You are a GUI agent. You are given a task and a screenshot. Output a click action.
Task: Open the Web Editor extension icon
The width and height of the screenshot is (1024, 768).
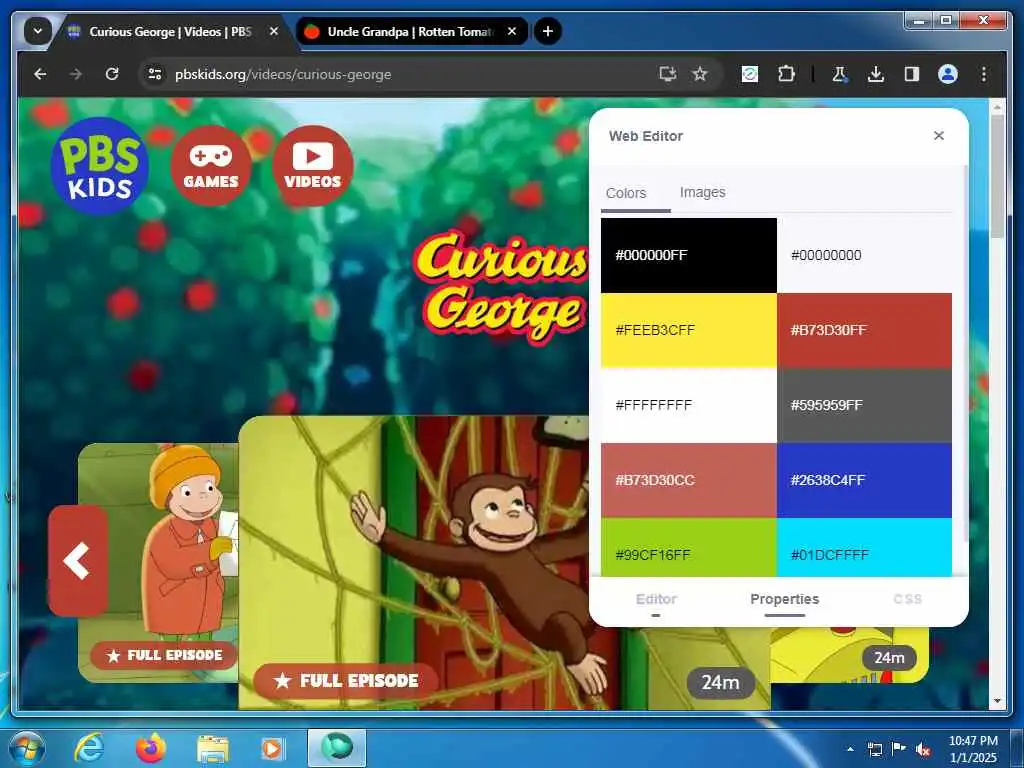pyautogui.click(x=750, y=74)
